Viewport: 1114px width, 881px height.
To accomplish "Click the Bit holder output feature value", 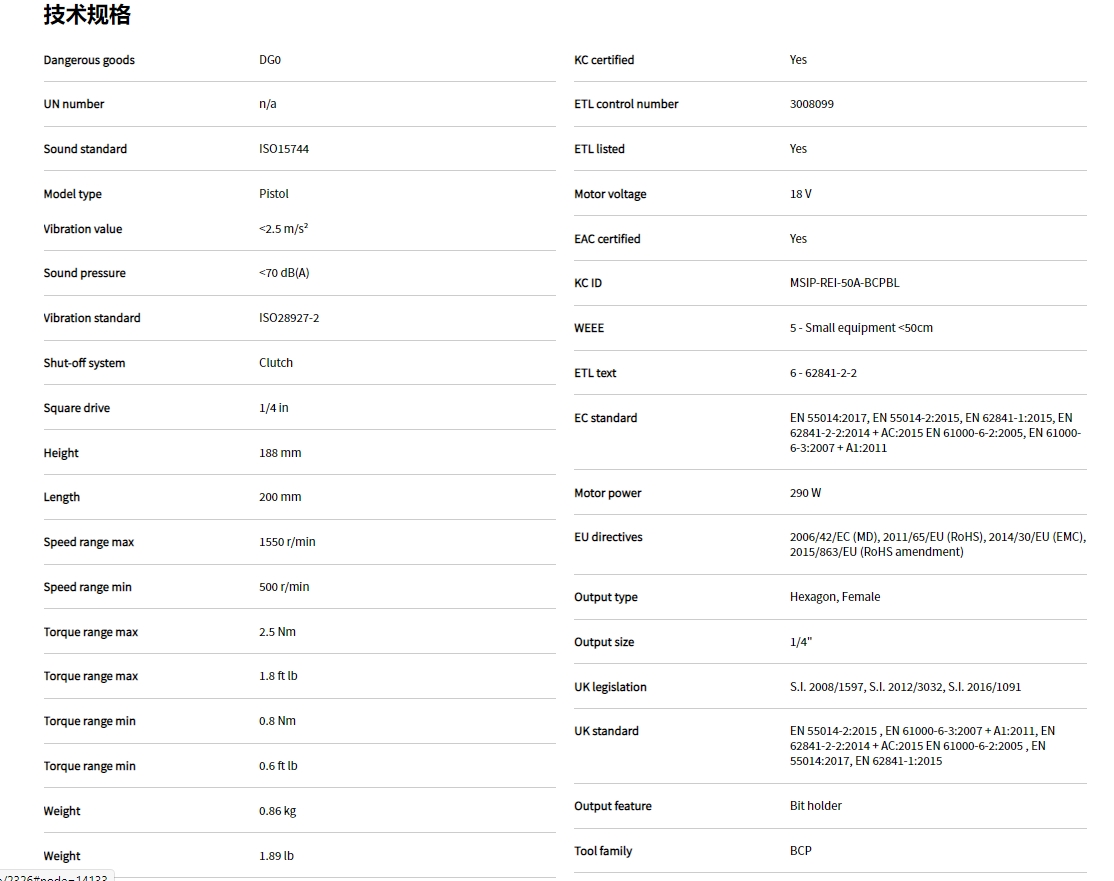I will (816, 806).
